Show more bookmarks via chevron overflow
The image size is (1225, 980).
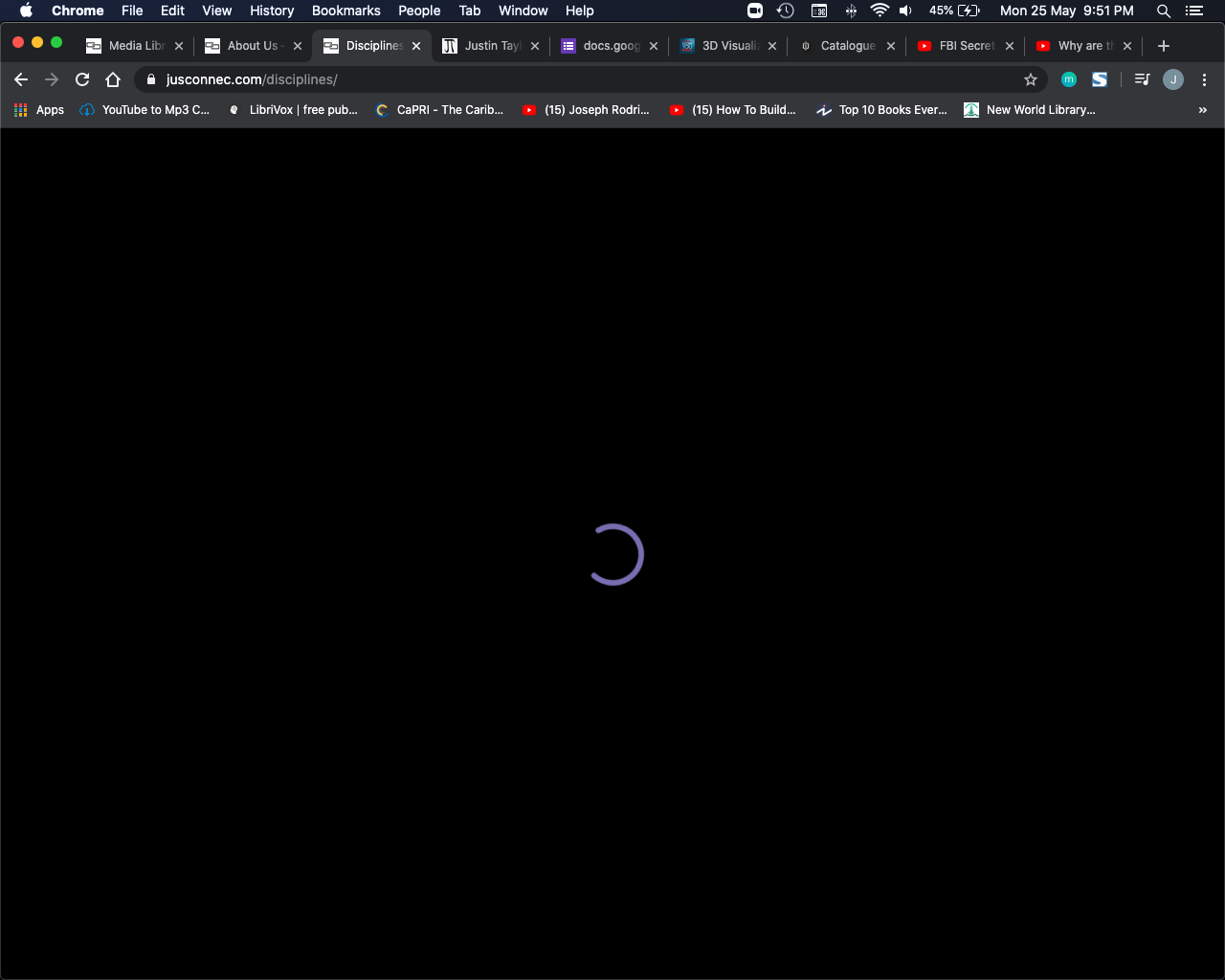pos(1203,110)
